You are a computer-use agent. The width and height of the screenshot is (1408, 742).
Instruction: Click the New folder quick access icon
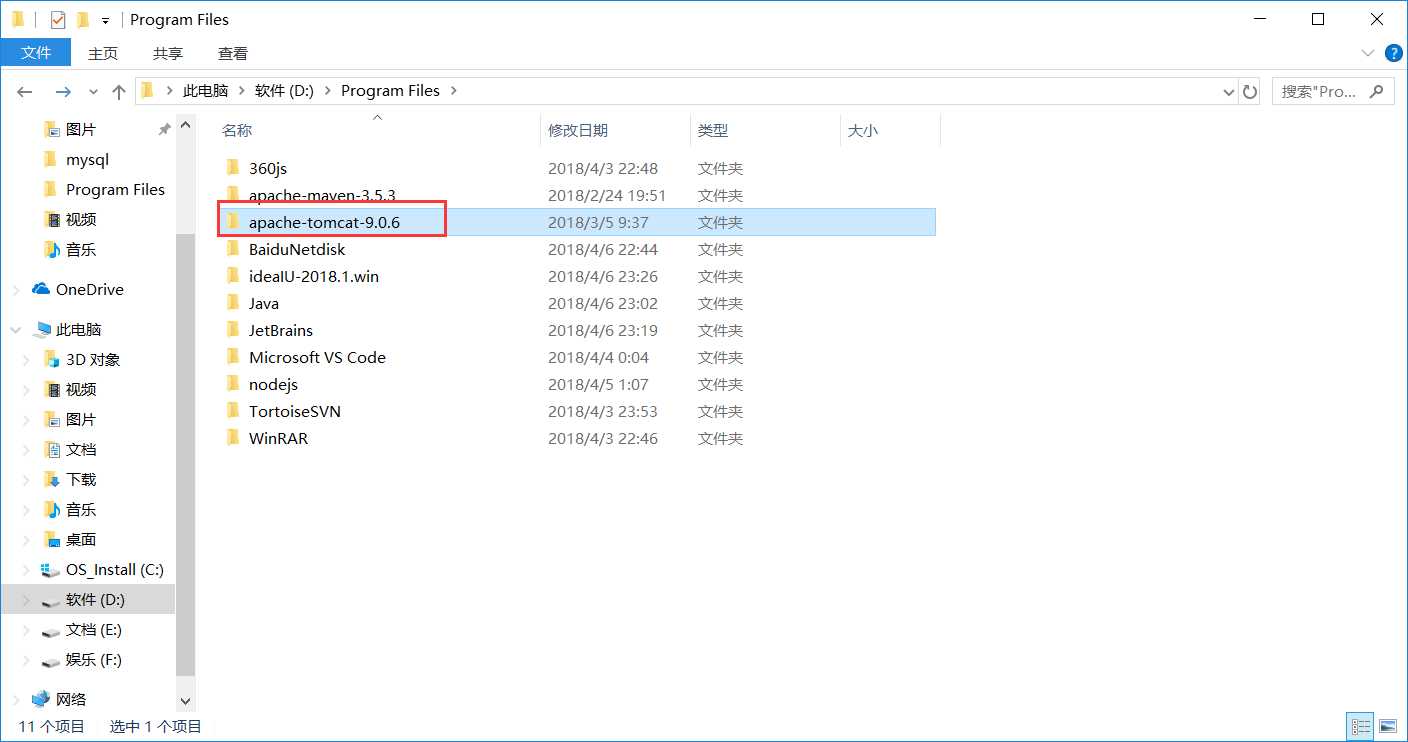tap(83, 19)
